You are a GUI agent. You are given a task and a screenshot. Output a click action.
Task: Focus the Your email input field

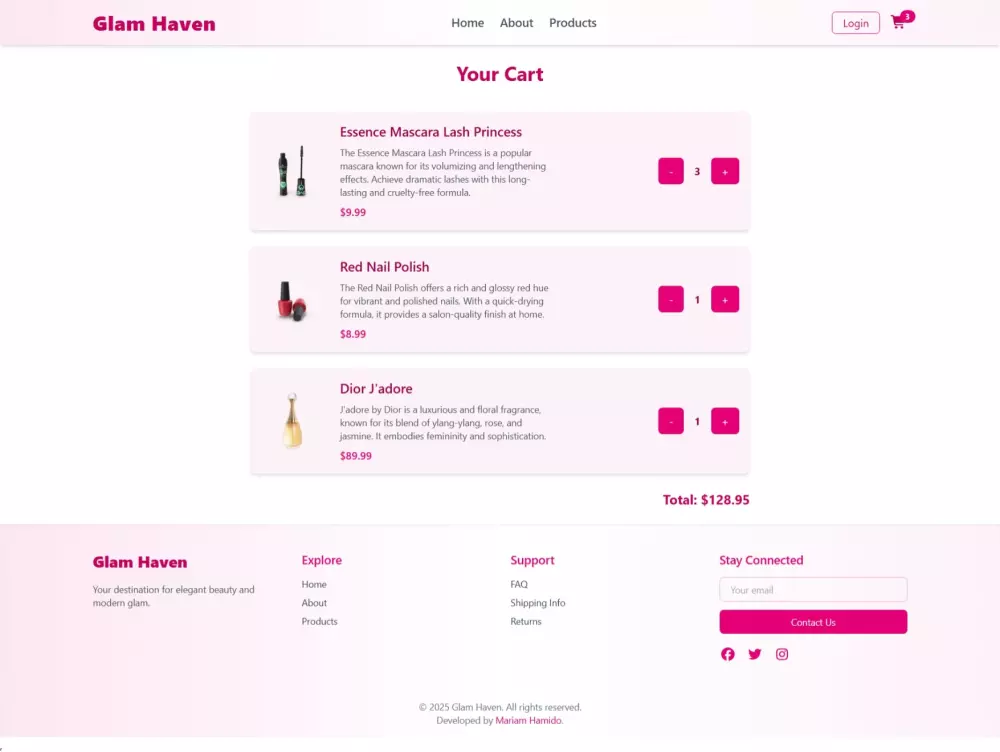coord(813,589)
